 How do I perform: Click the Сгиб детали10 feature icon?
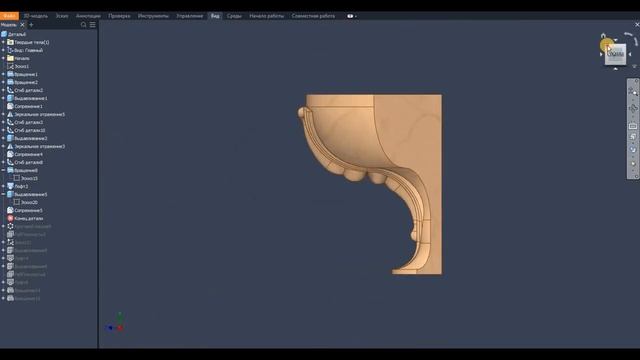(10, 130)
